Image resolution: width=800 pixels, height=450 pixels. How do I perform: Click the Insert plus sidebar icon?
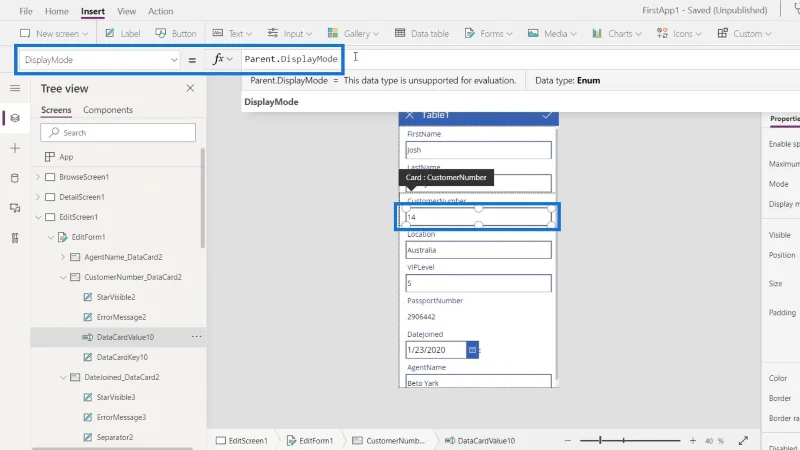coord(15,148)
